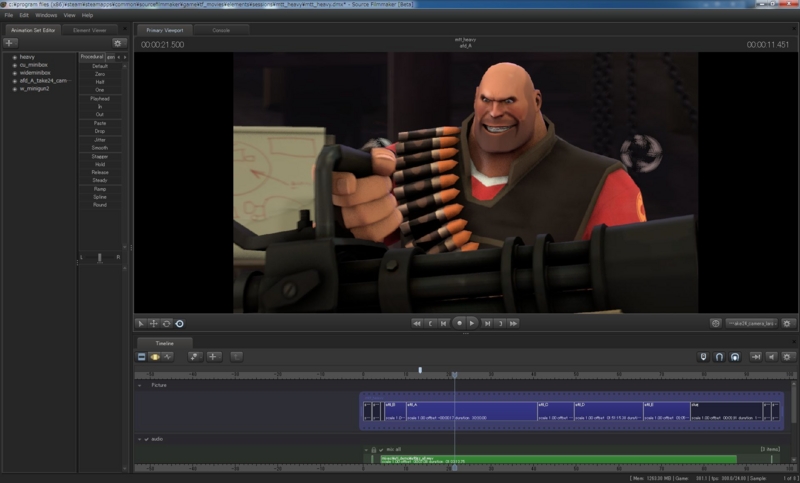
Task: Click the bookmark tool in the timeline toolbar
Action: click(x=195, y=357)
